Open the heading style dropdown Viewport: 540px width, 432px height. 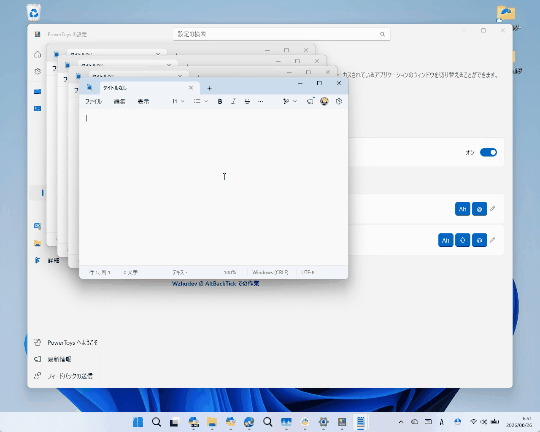[178, 101]
